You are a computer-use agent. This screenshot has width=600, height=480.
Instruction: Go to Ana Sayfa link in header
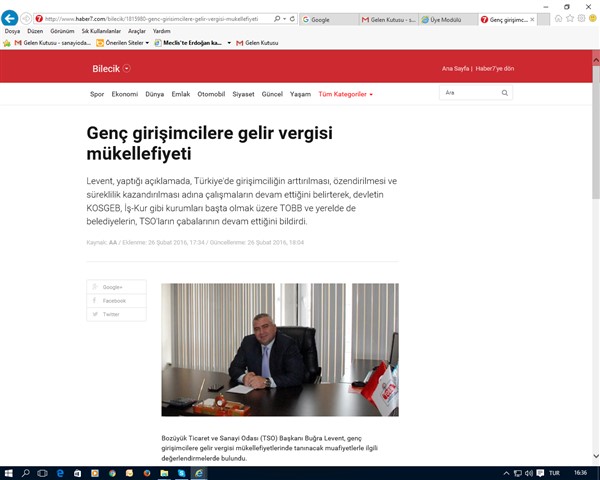coord(455,69)
